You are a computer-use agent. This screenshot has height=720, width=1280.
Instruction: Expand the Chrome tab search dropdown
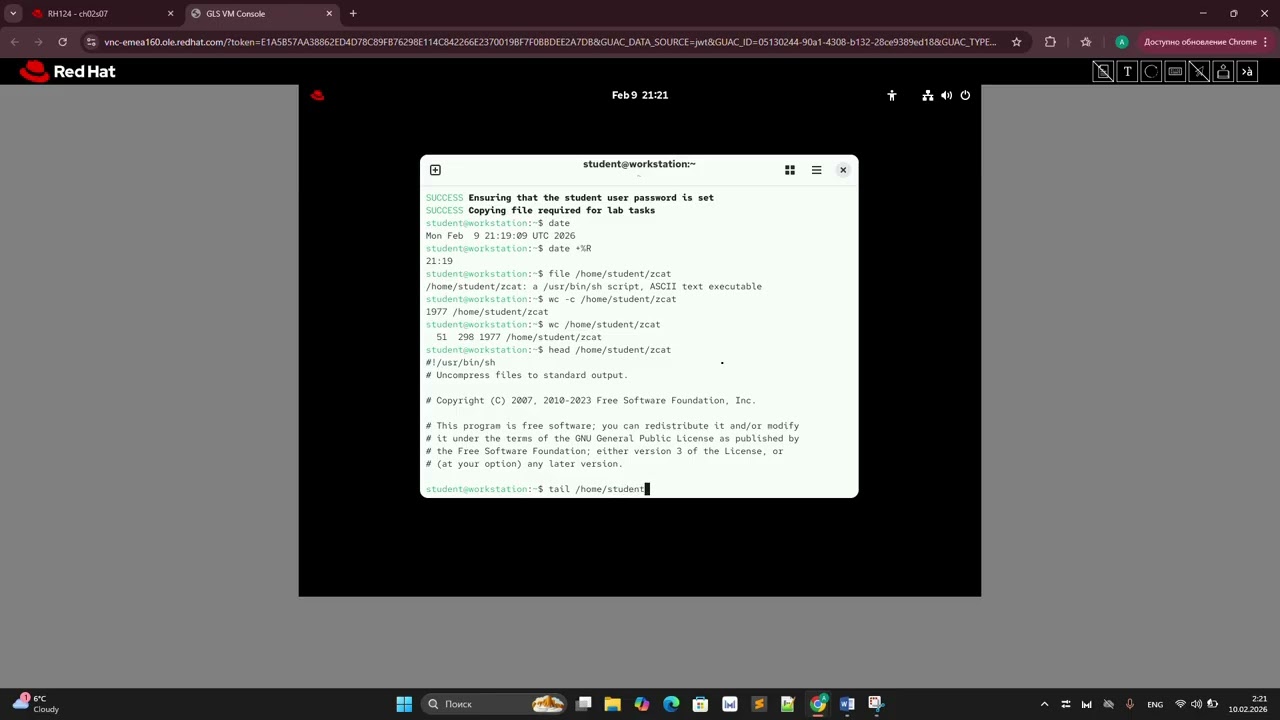click(13, 14)
